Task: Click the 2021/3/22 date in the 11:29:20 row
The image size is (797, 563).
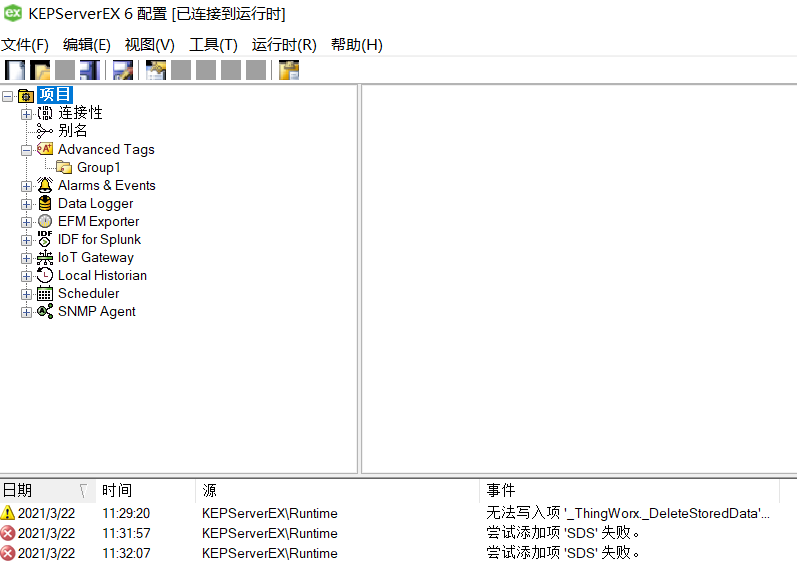Action: [x=46, y=513]
